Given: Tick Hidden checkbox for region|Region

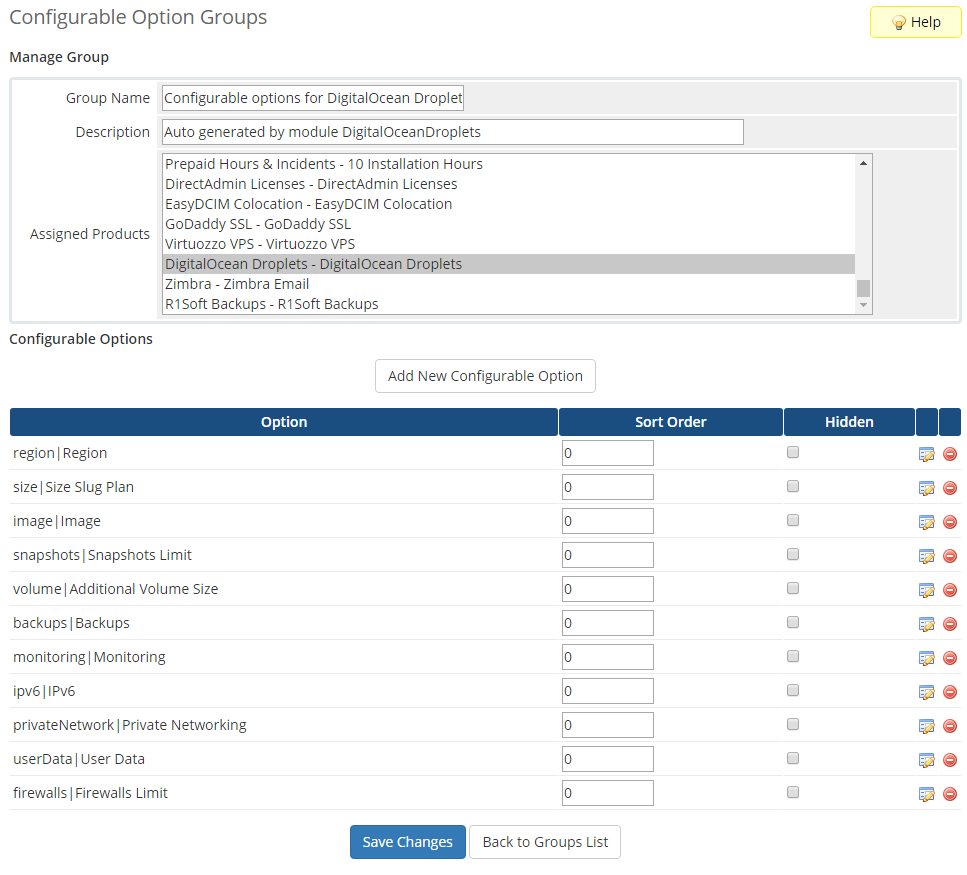Looking at the screenshot, I should (793, 452).
